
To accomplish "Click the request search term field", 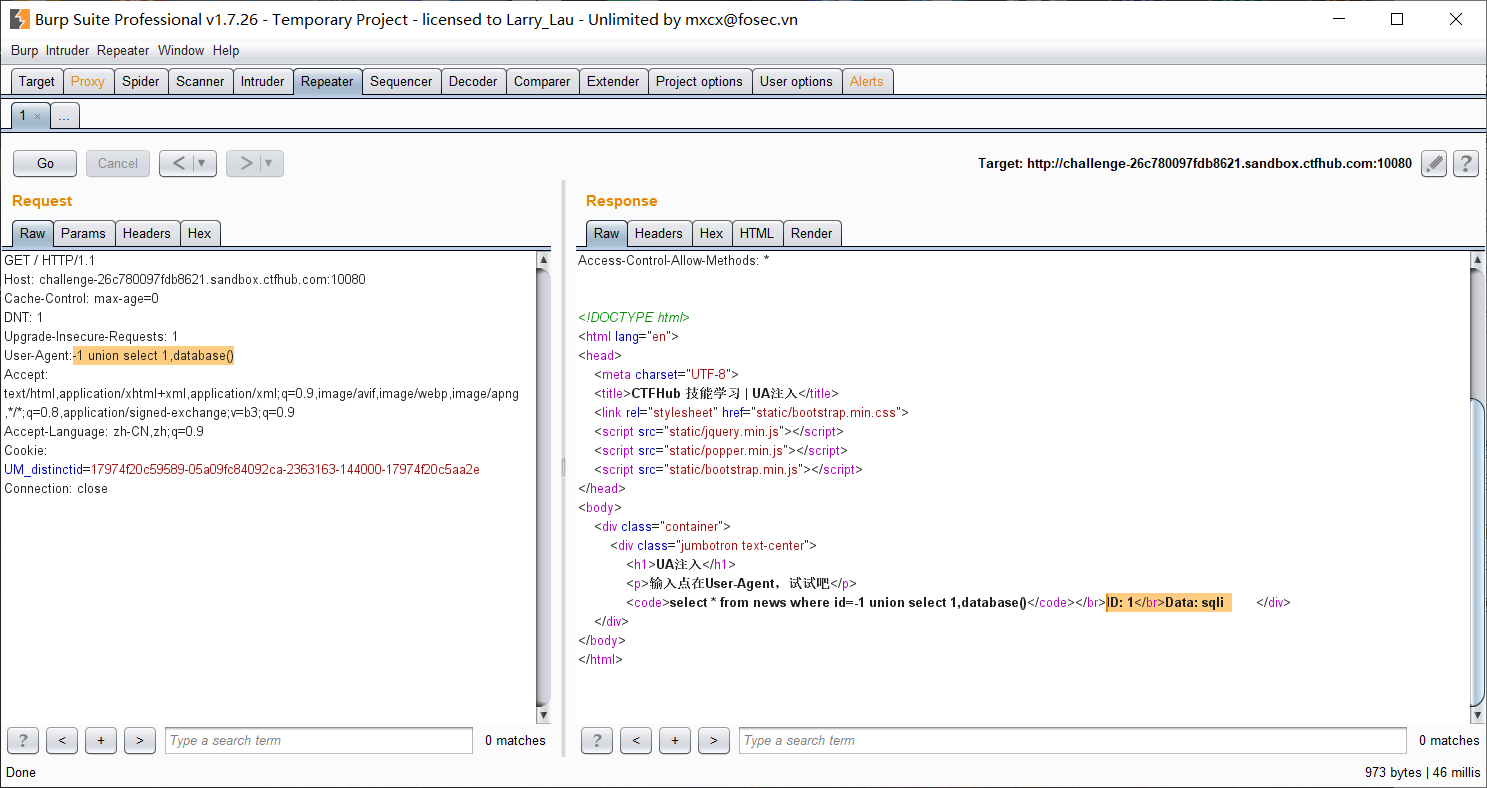I will (319, 741).
